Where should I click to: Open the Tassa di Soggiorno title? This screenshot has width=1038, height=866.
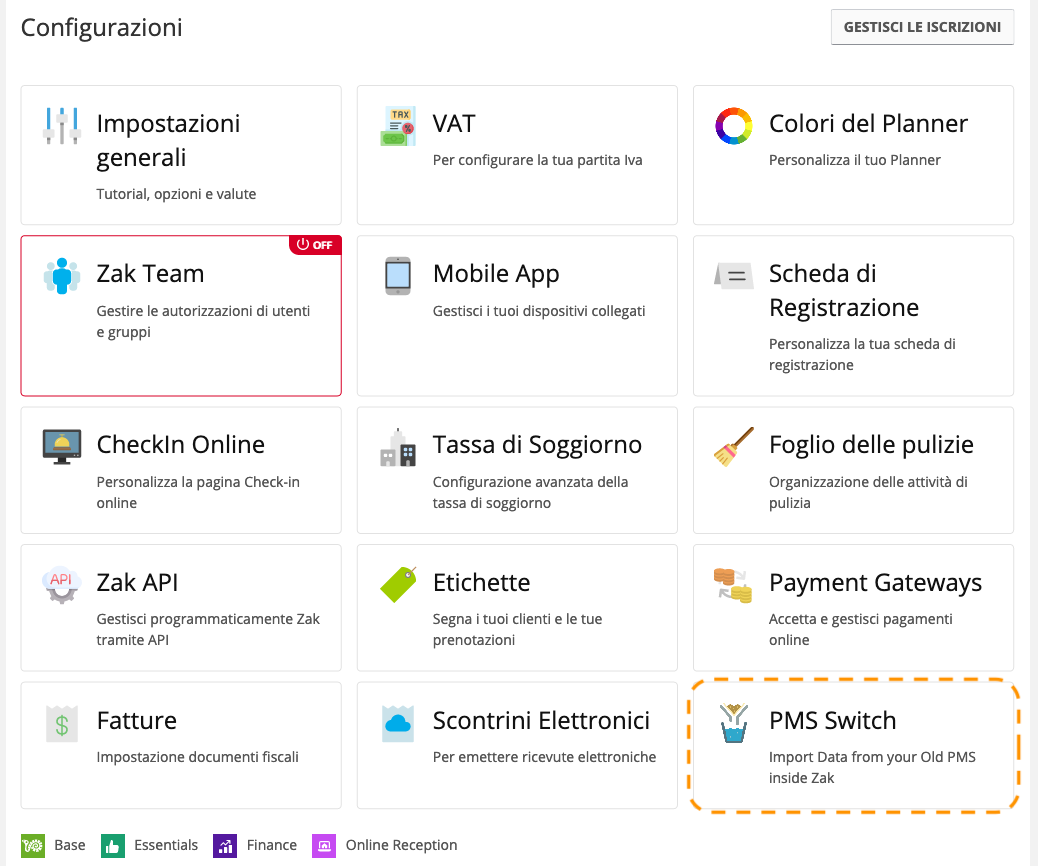point(537,444)
